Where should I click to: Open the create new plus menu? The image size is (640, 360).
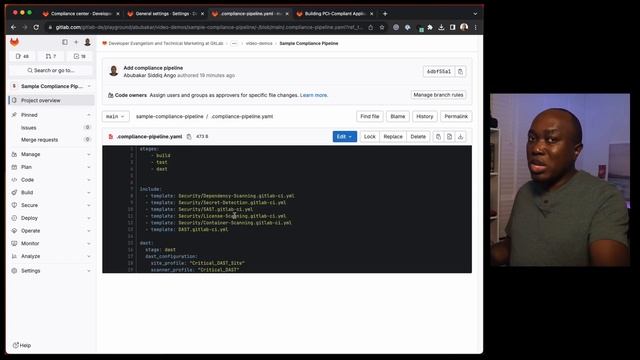[x=76, y=42]
